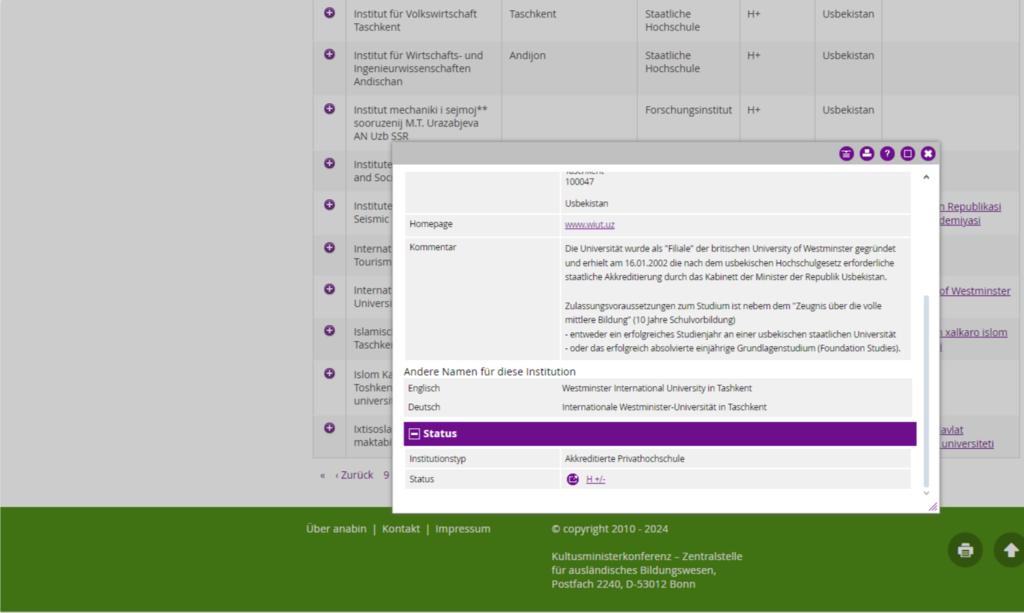
Task: Open the H +/- status link
Action: tap(595, 480)
